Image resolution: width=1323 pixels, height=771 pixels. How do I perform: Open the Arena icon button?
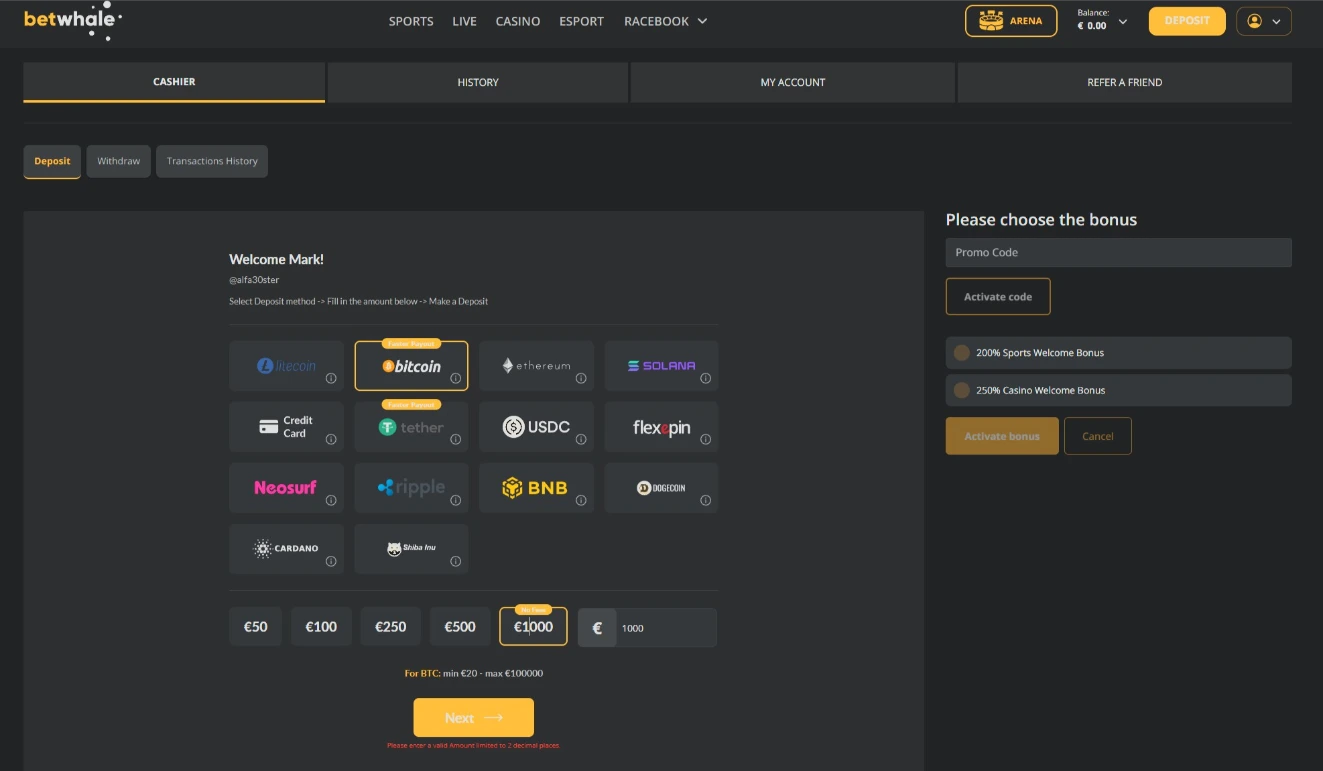point(1010,21)
